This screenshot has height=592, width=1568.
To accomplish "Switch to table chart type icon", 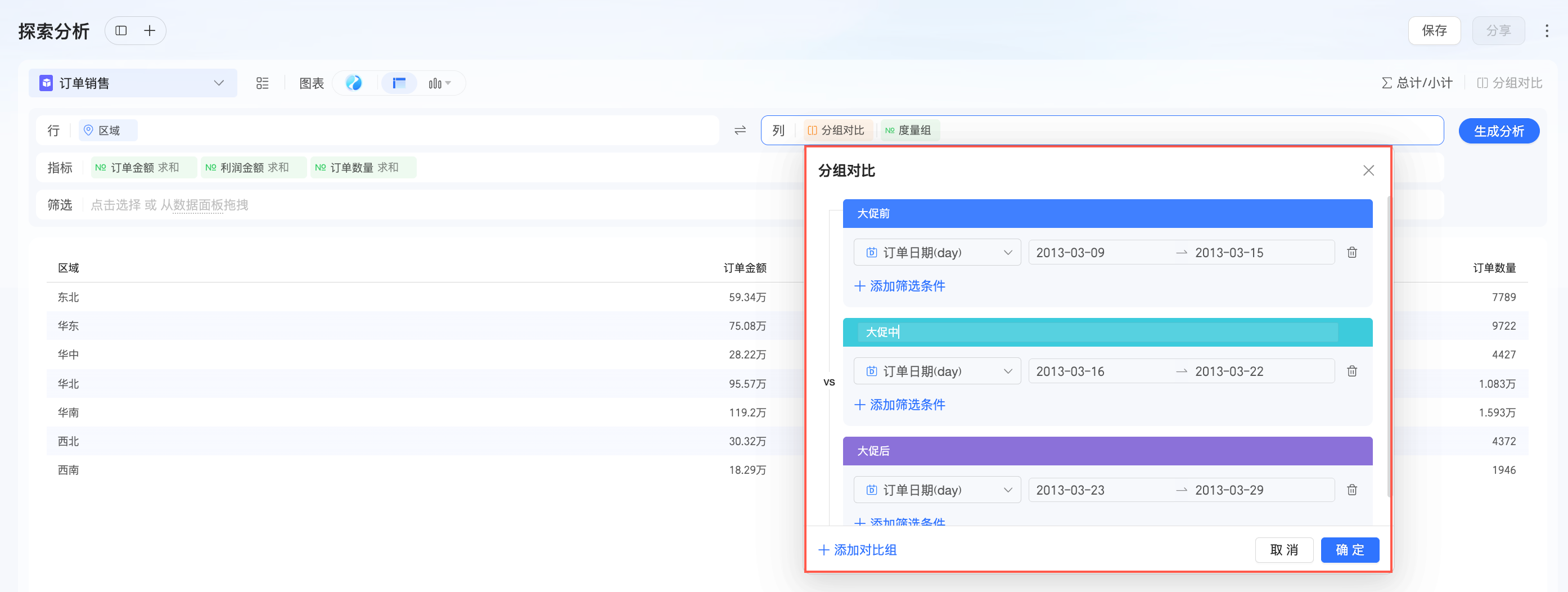I will (399, 83).
